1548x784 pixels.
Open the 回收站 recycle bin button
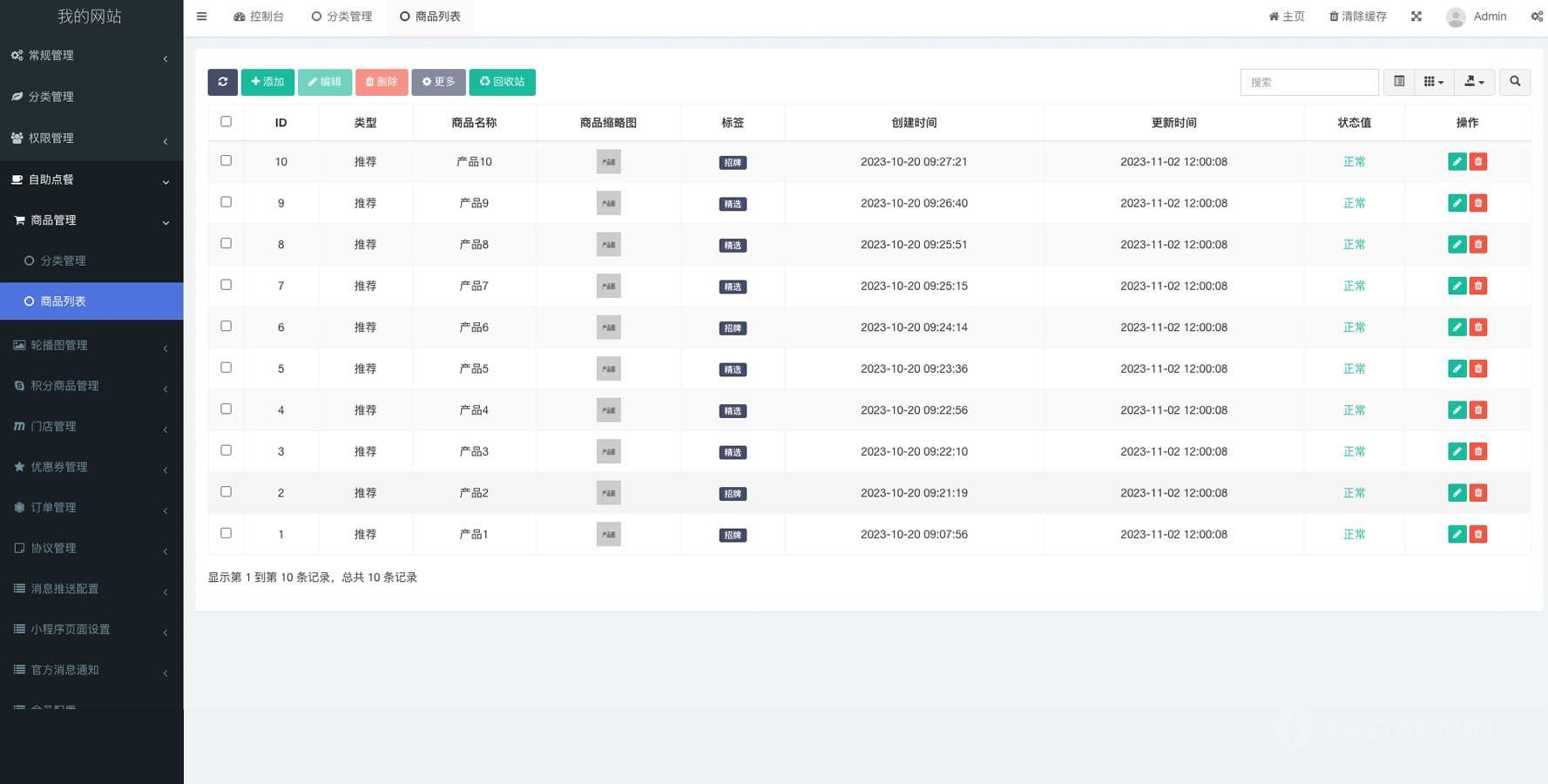[502, 82]
